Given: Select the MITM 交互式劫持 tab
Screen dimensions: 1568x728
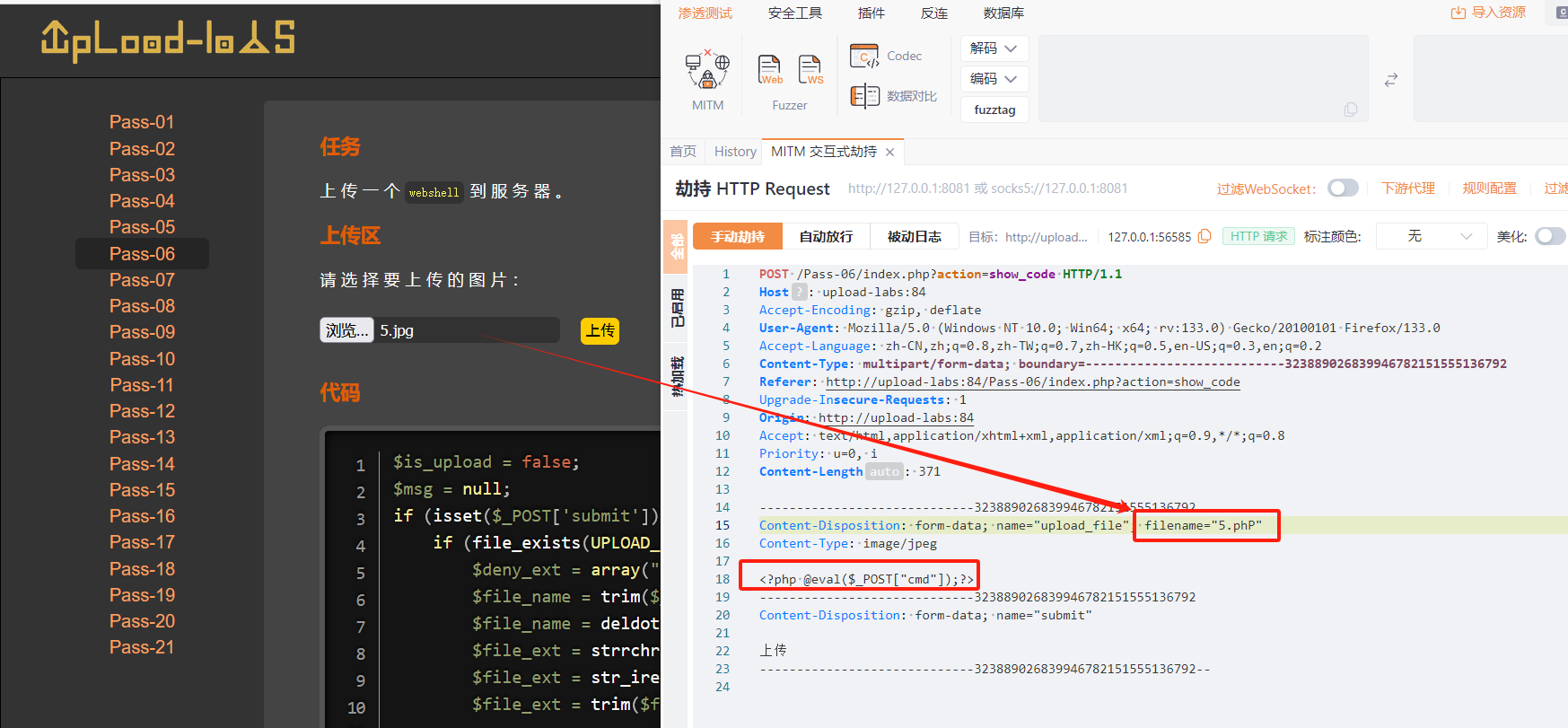Looking at the screenshot, I should click(x=824, y=152).
